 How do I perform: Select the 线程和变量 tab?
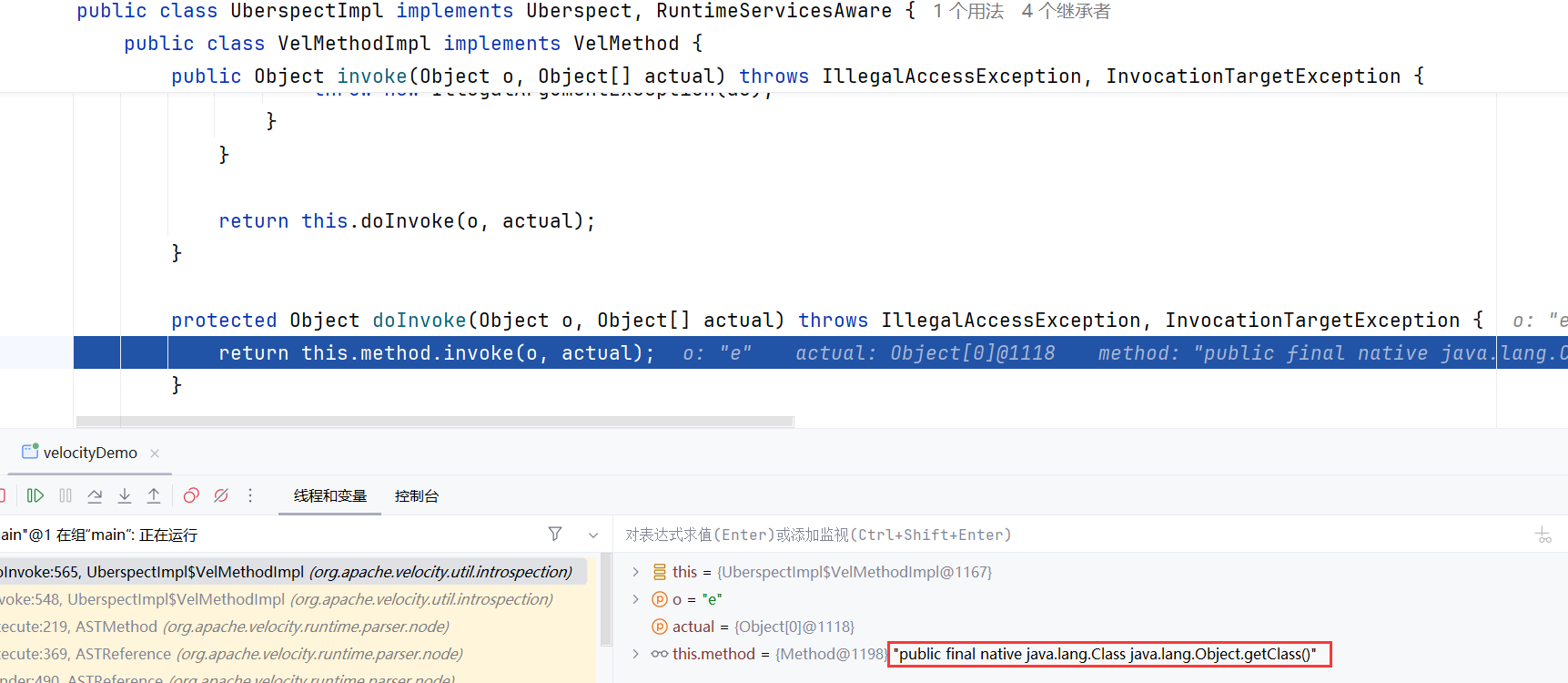click(329, 496)
